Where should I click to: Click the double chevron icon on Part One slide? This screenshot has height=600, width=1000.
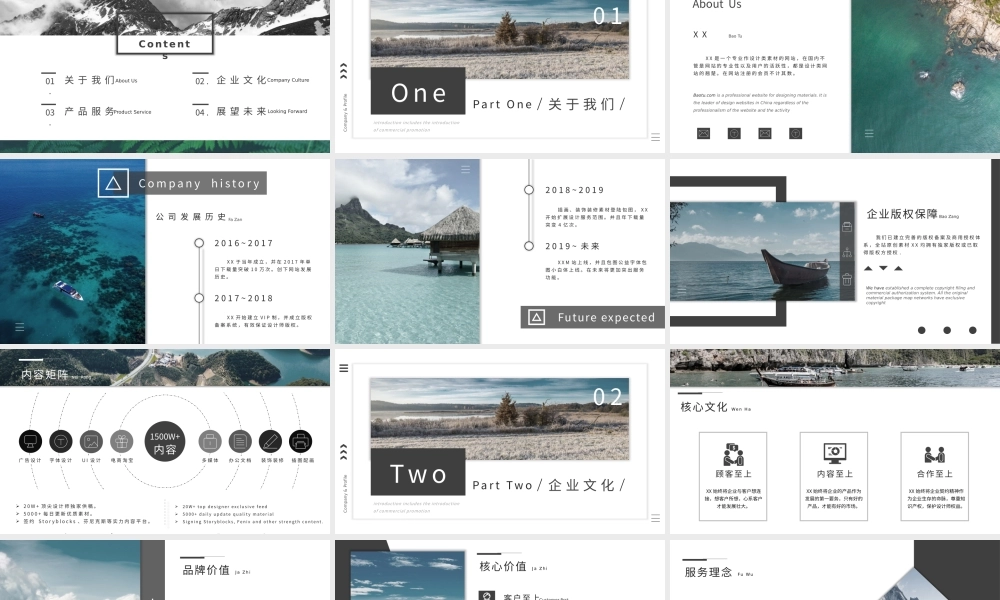click(x=344, y=71)
